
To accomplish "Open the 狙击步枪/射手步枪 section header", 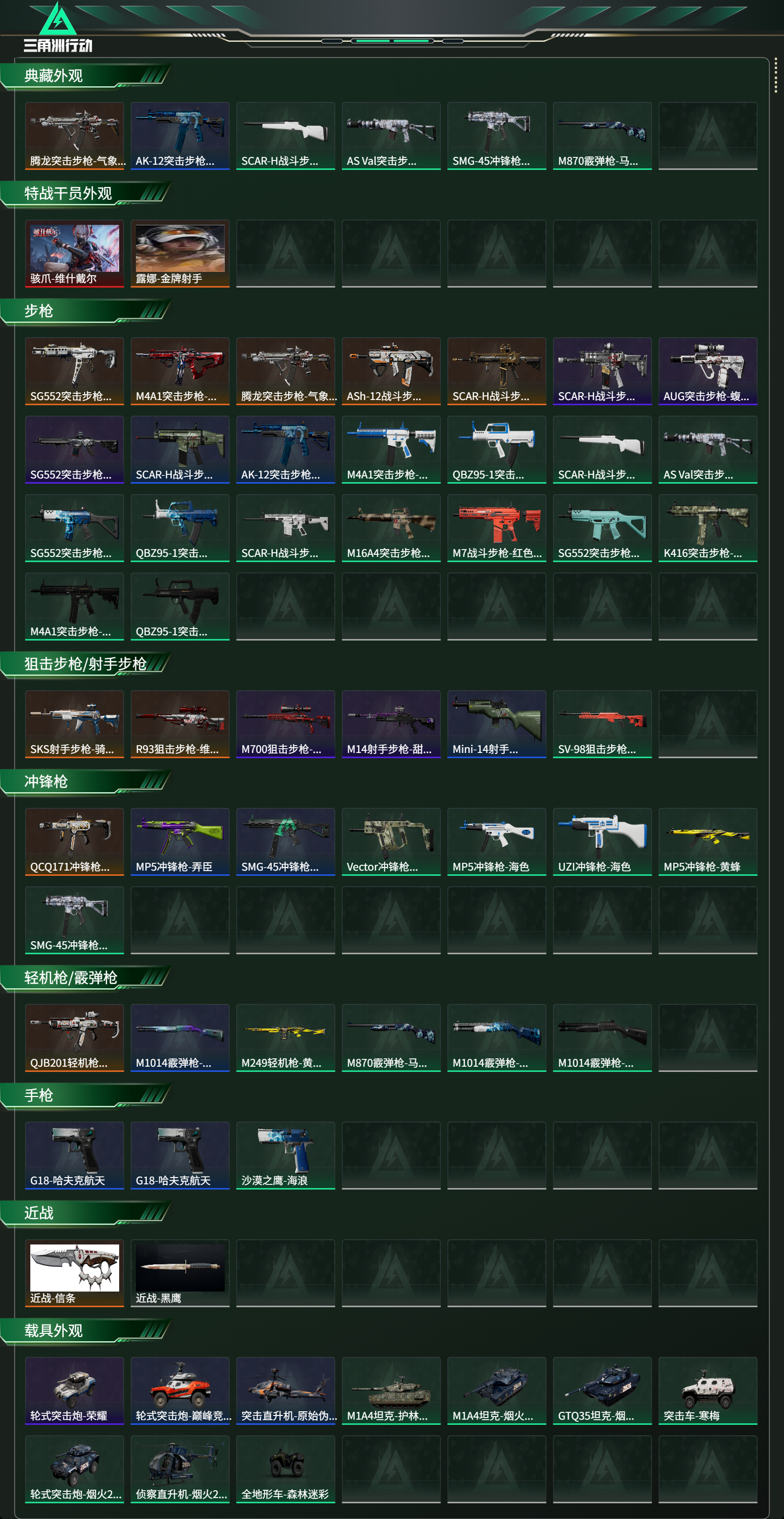I will [x=86, y=665].
